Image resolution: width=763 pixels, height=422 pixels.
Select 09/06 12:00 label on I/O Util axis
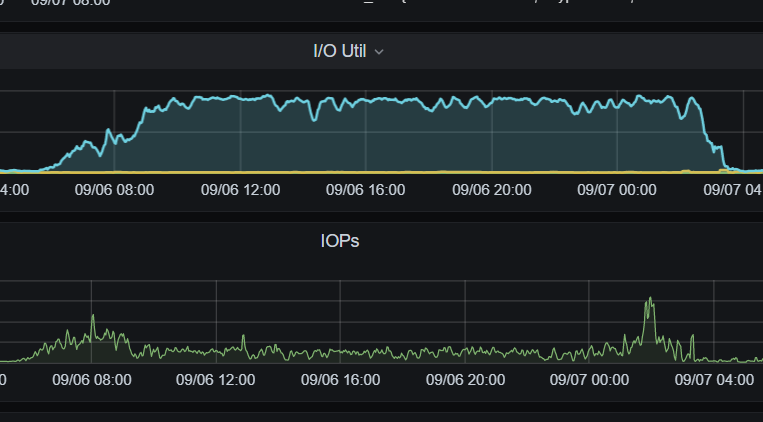pyautogui.click(x=240, y=190)
